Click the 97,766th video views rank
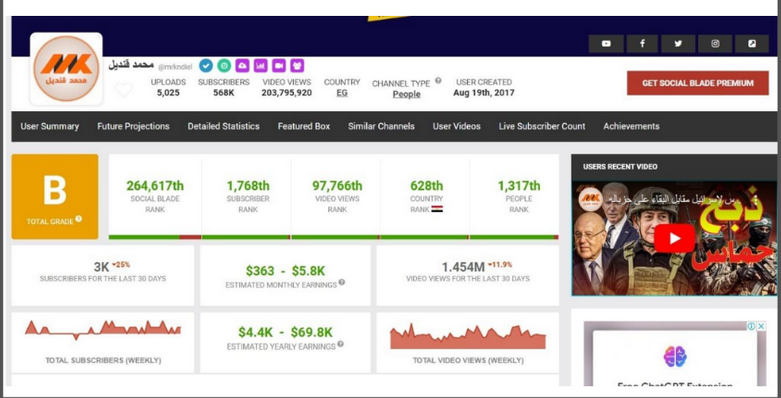The image size is (781, 398). 337,186
